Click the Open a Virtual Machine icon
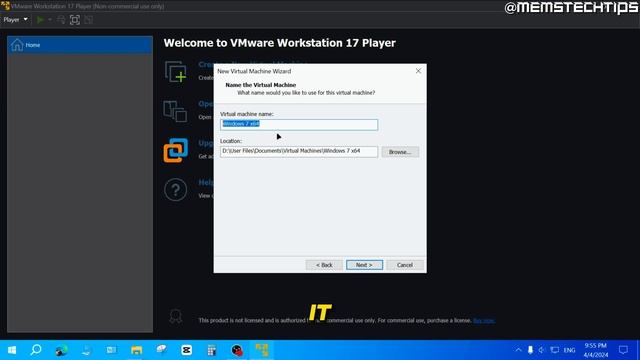Viewport: 640px width, 360px height. 175,111
